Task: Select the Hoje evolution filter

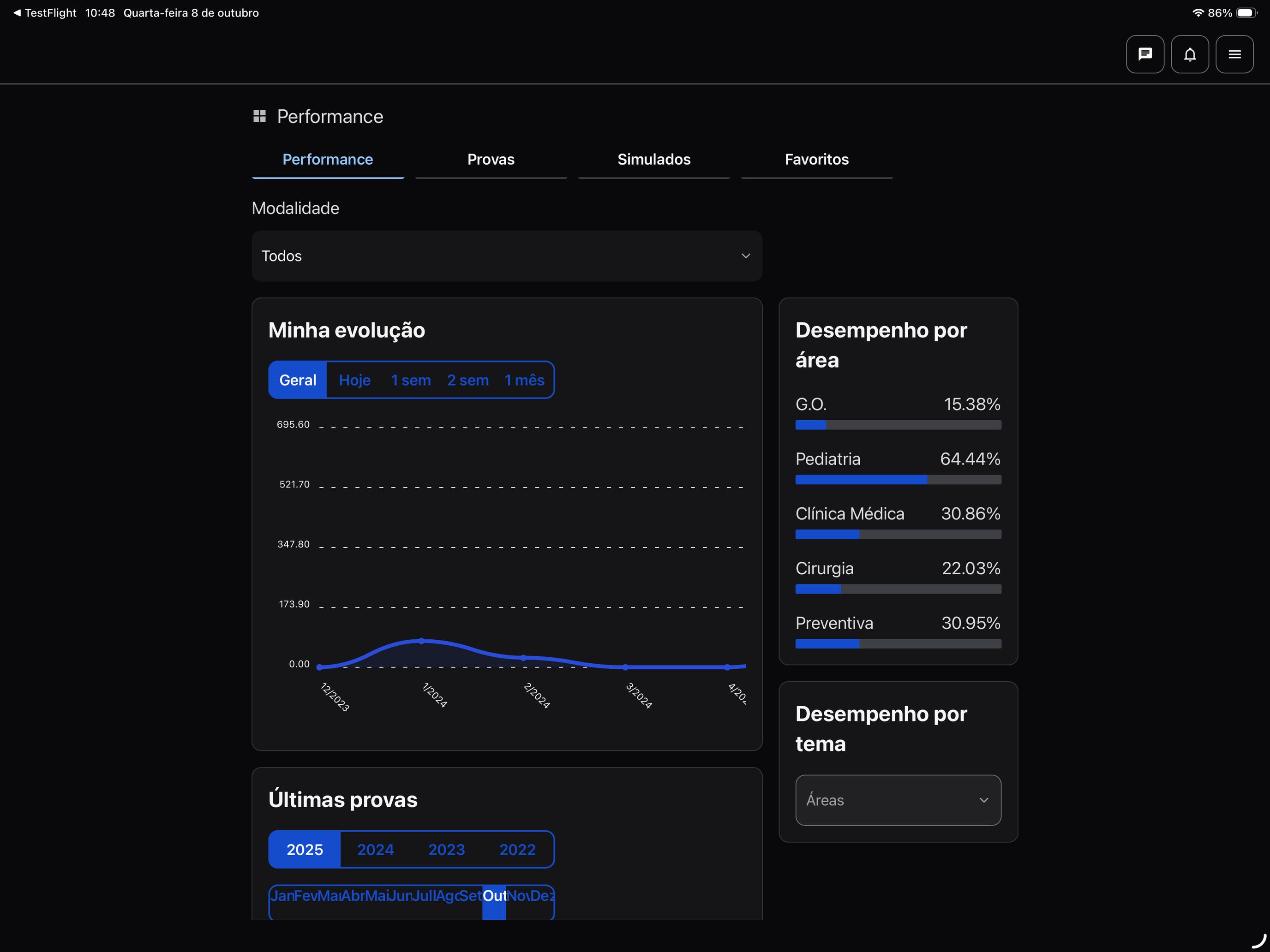Action: tap(355, 380)
